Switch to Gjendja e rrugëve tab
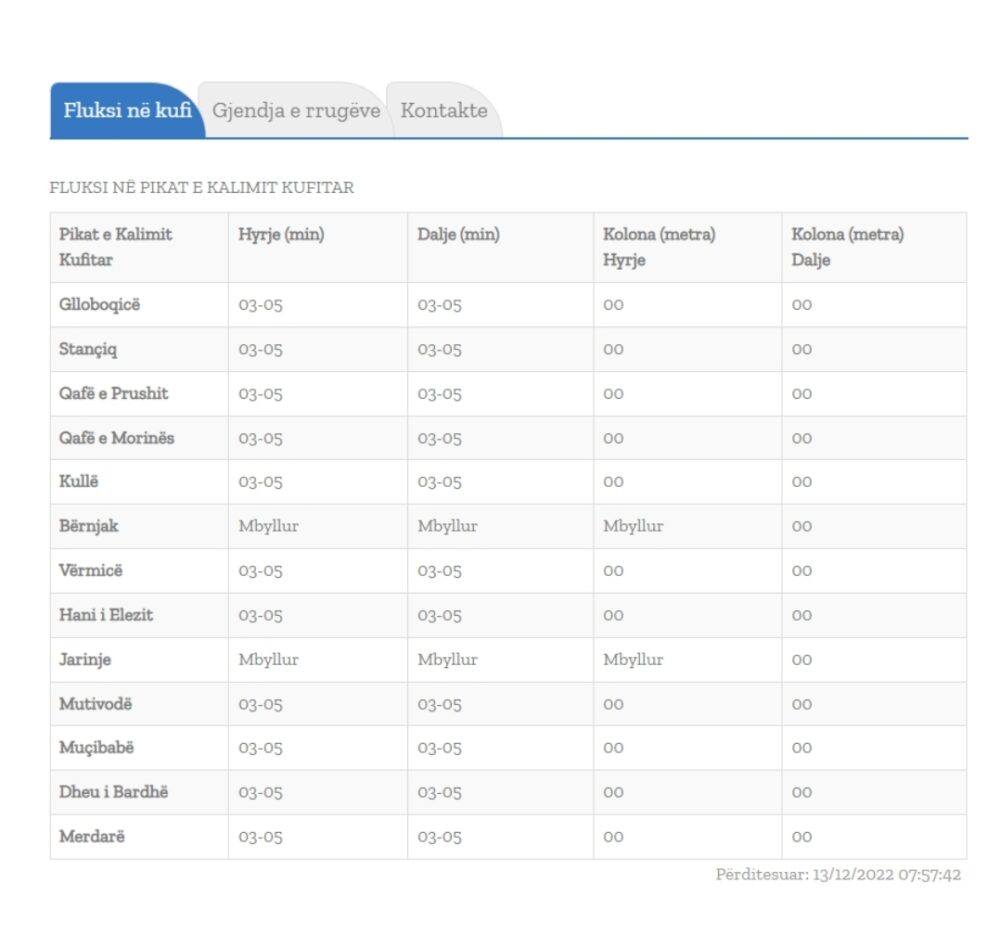Image resolution: width=1000 pixels, height=948 pixels. pos(296,110)
